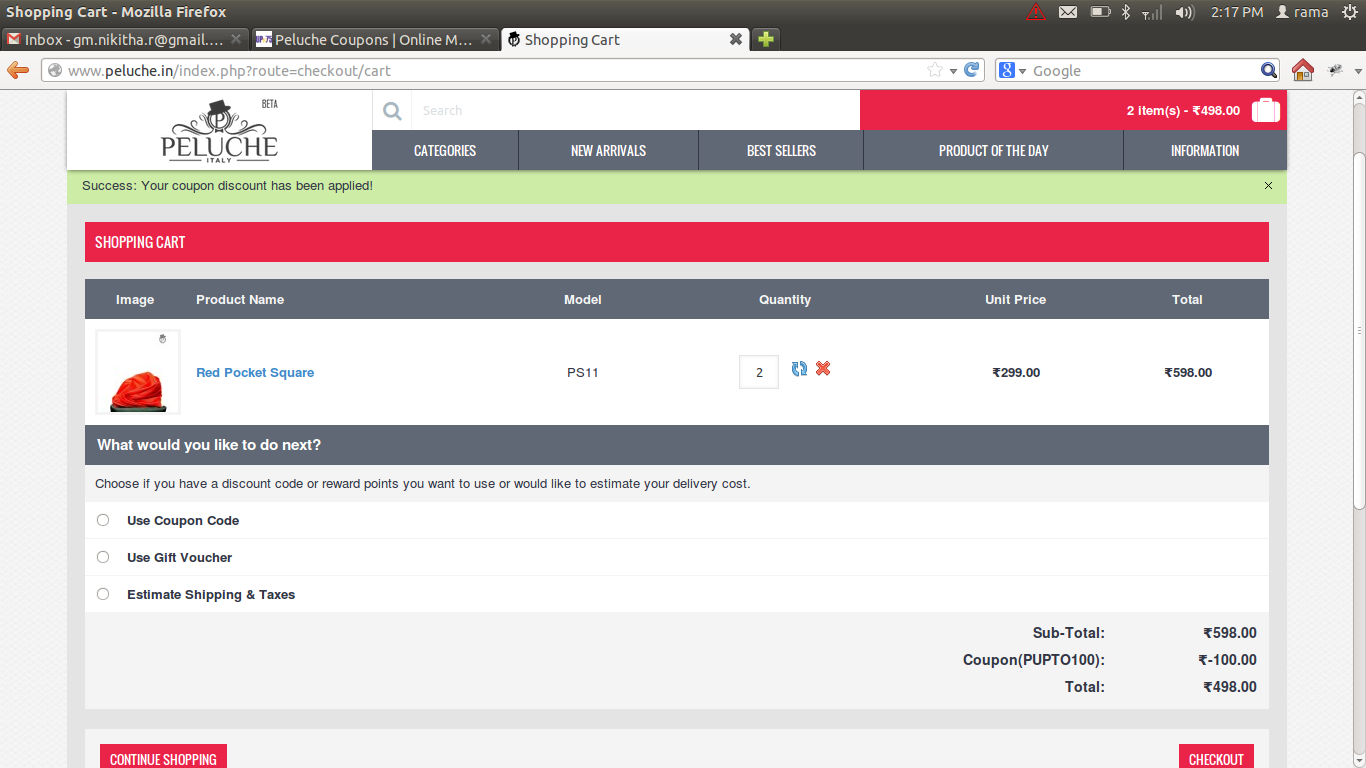This screenshot has height=768, width=1366.
Task: Remove Red Pocket Square with red X
Action: pos(823,369)
